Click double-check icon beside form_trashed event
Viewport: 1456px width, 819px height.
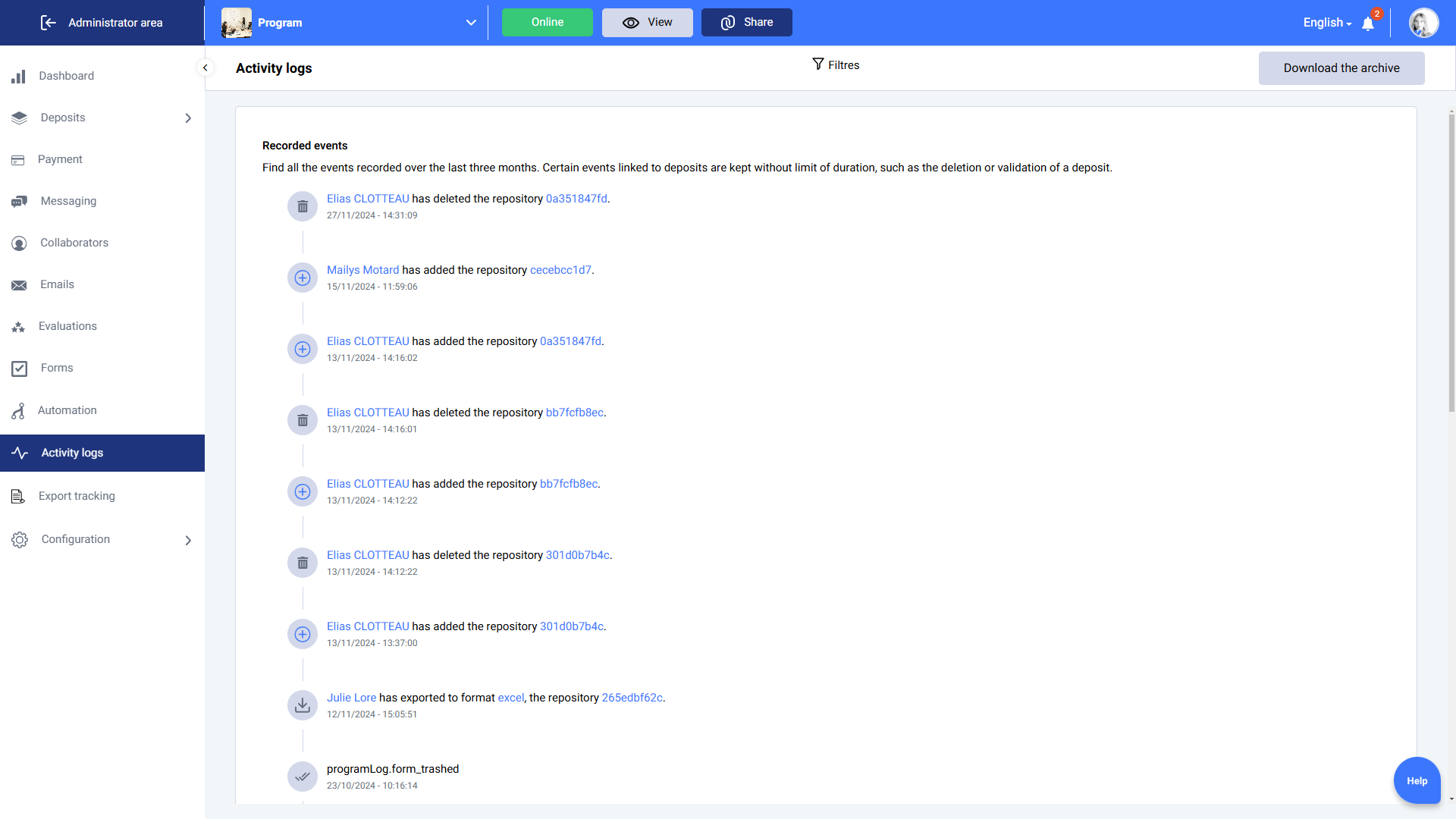pos(303,777)
